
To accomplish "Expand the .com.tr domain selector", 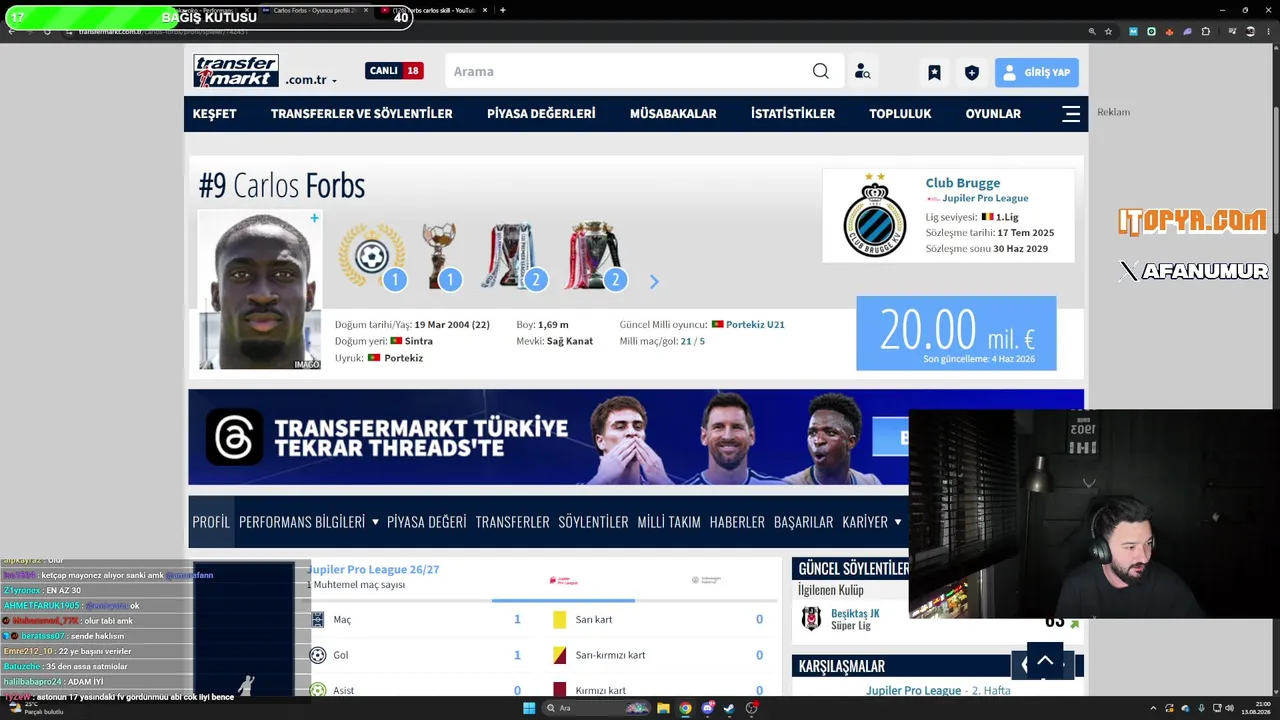I will pyautogui.click(x=311, y=80).
